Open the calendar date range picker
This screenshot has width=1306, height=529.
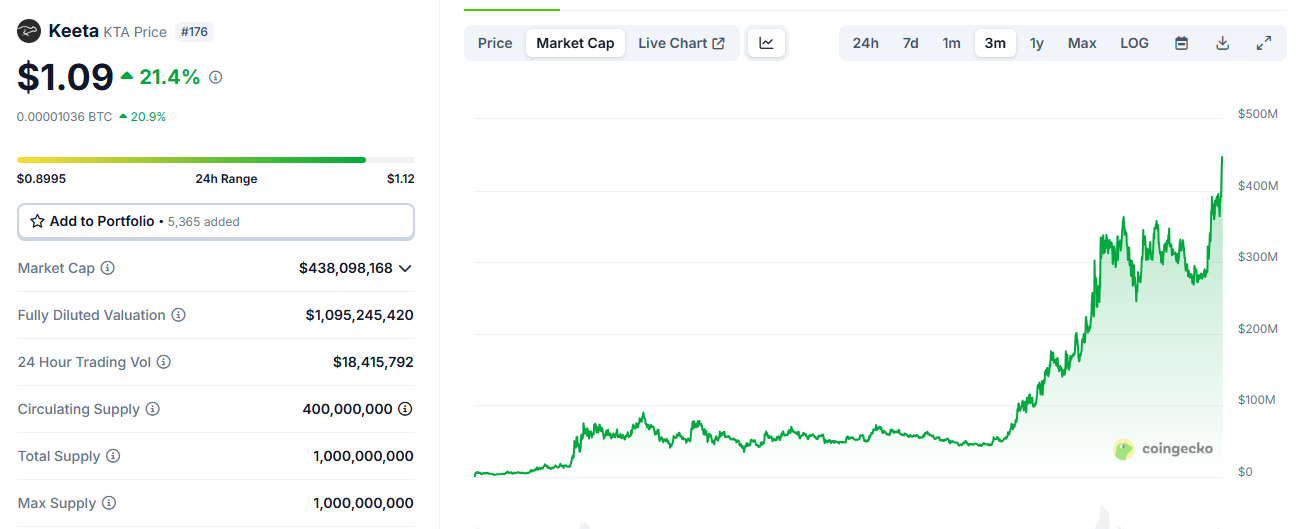point(1181,43)
